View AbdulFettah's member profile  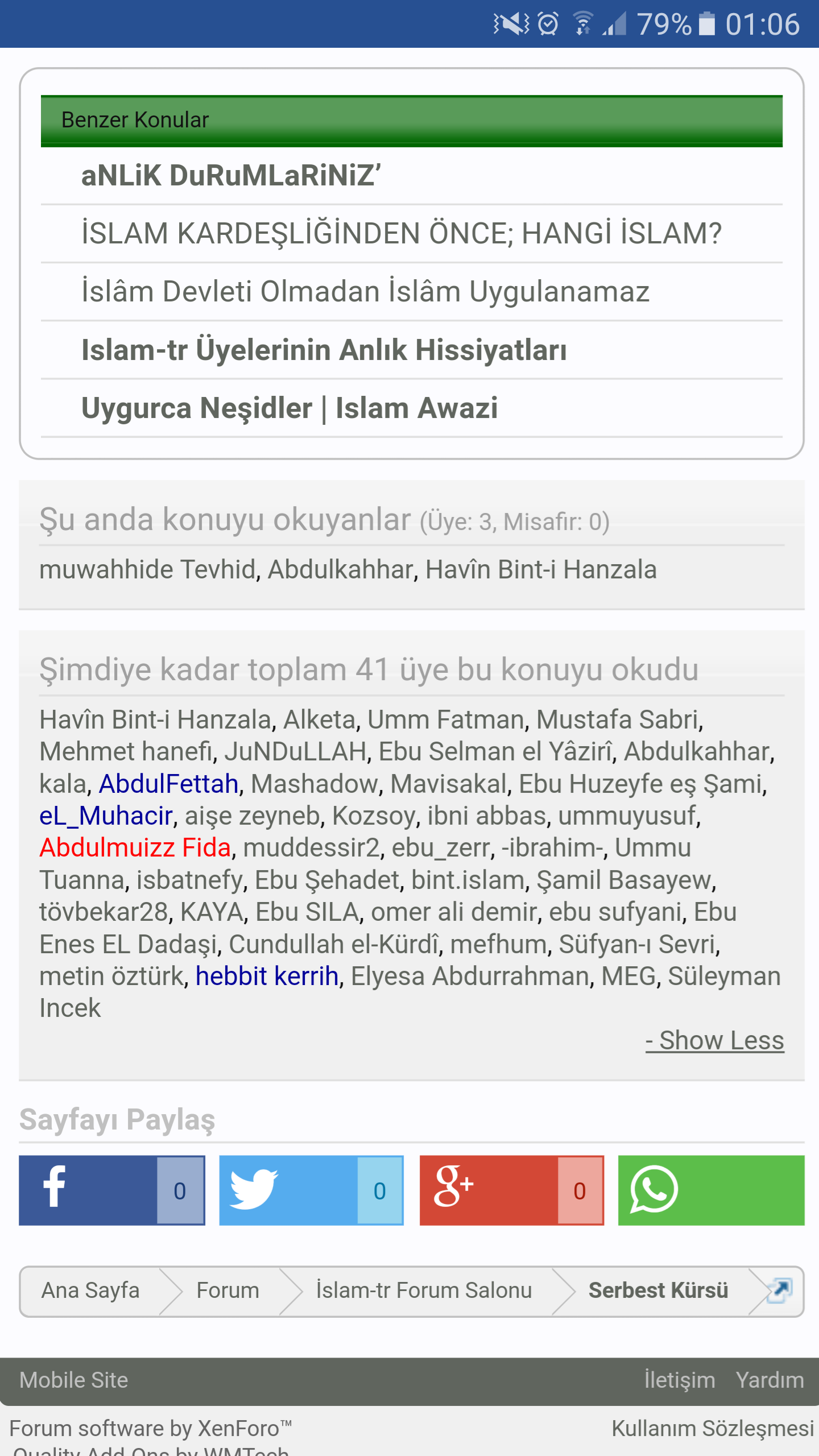(168, 784)
